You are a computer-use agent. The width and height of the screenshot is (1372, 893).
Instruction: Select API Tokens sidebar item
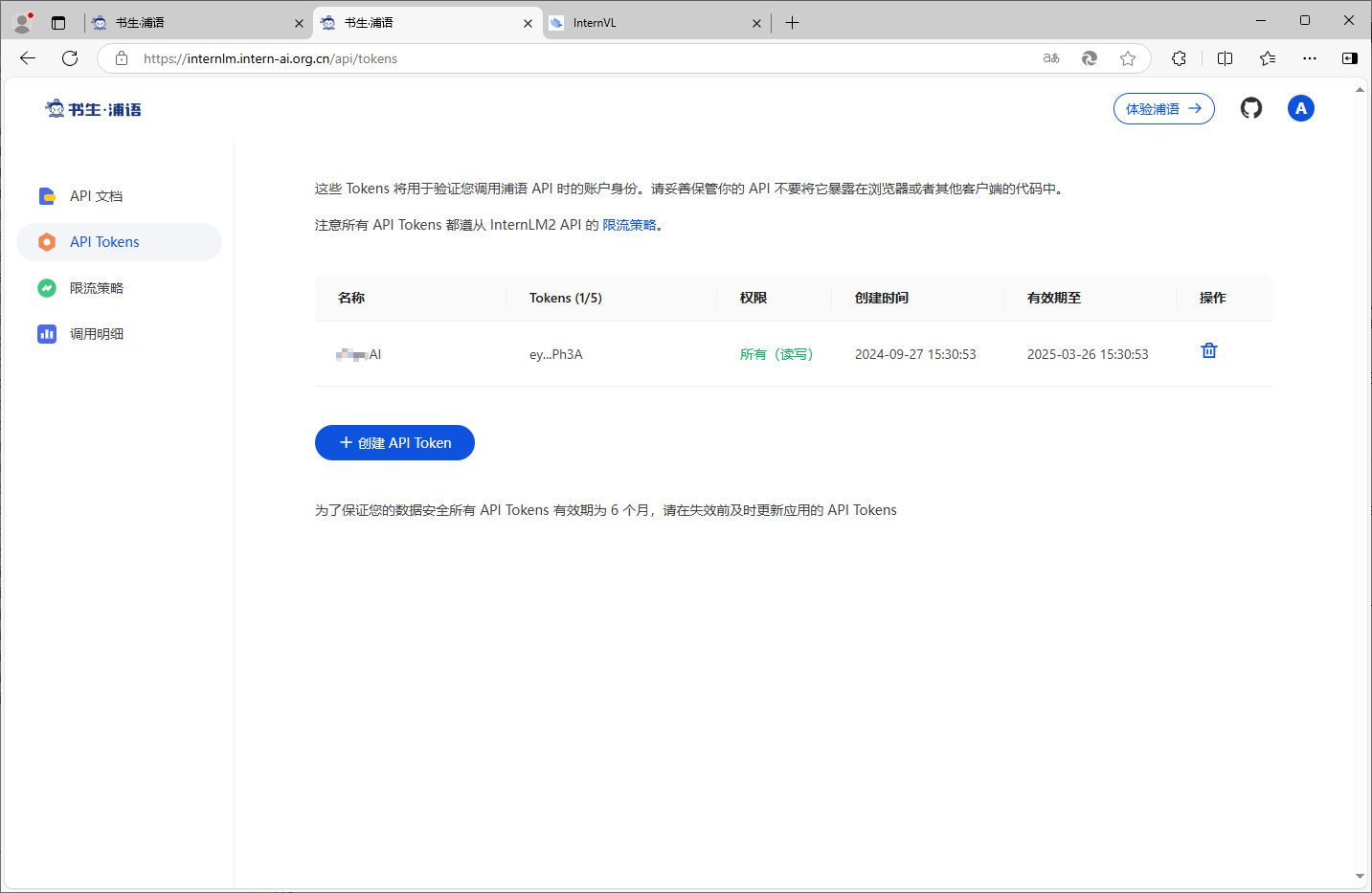click(120, 242)
